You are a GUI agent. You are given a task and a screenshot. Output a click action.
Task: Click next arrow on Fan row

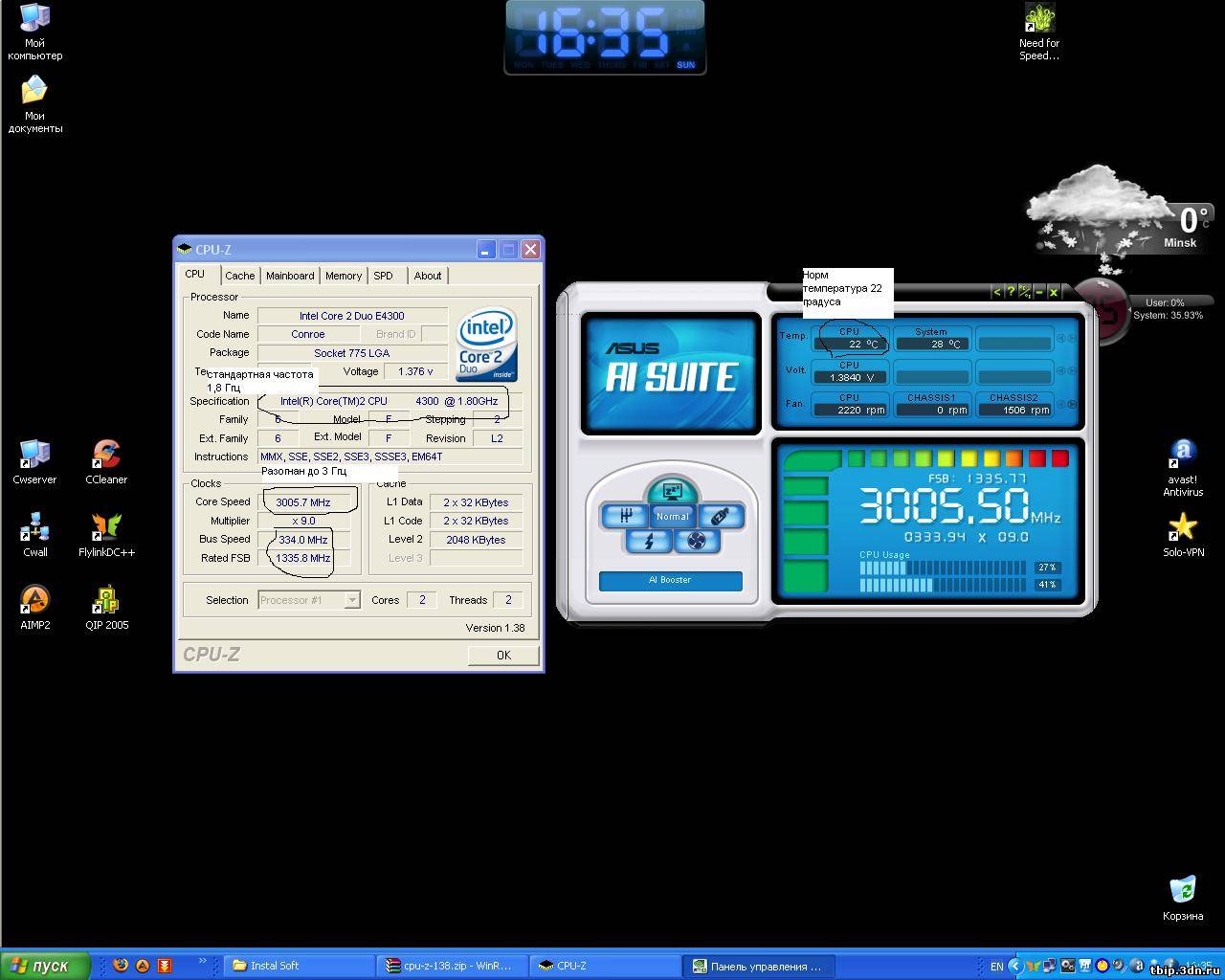click(1072, 404)
